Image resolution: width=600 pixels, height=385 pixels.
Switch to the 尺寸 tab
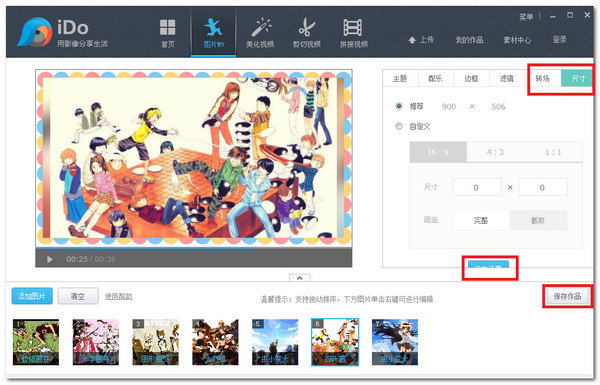(577, 78)
